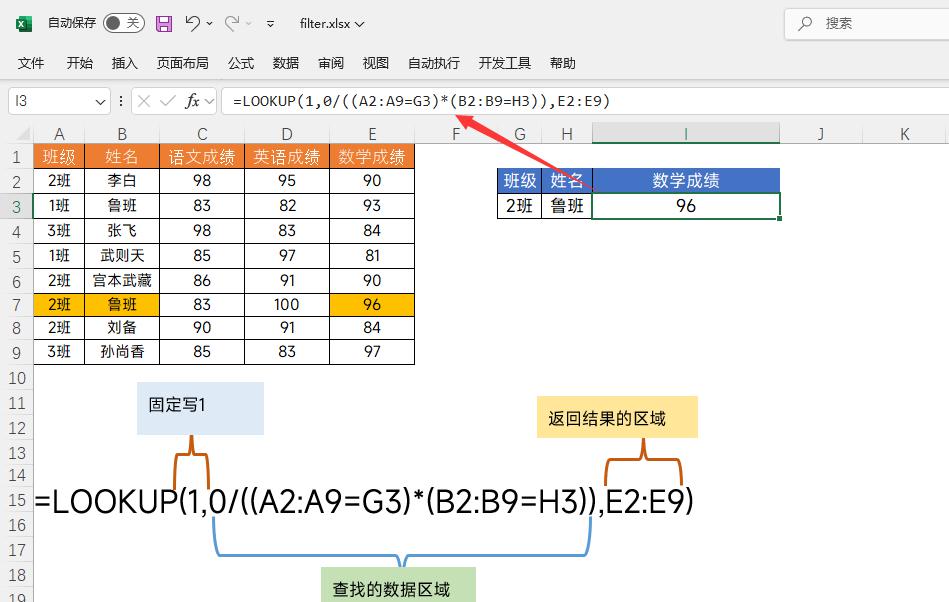Image resolution: width=949 pixels, height=602 pixels.
Task: Click header cell 英语成绩
Action: click(x=287, y=157)
